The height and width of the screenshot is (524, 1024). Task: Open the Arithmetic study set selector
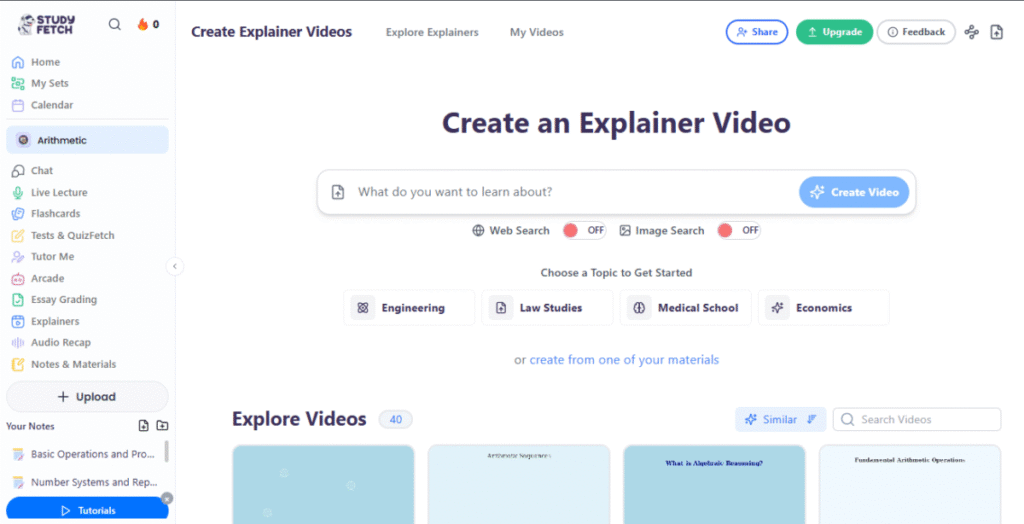pos(87,140)
